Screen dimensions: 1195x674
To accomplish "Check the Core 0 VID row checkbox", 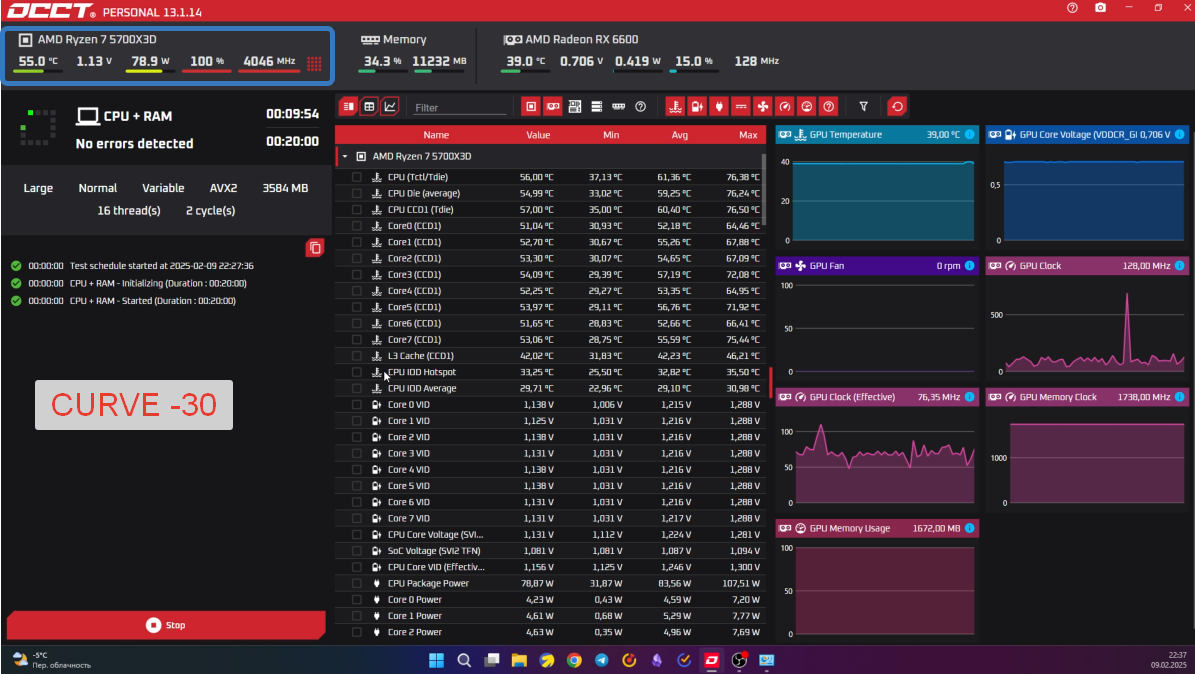I will tap(356, 404).
